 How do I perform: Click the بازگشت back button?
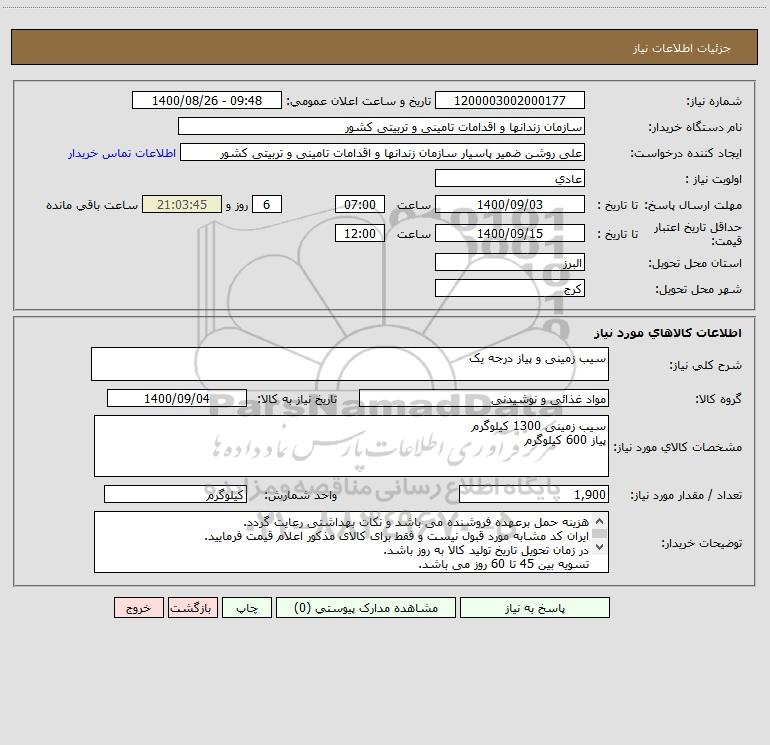pyautogui.click(x=192, y=607)
